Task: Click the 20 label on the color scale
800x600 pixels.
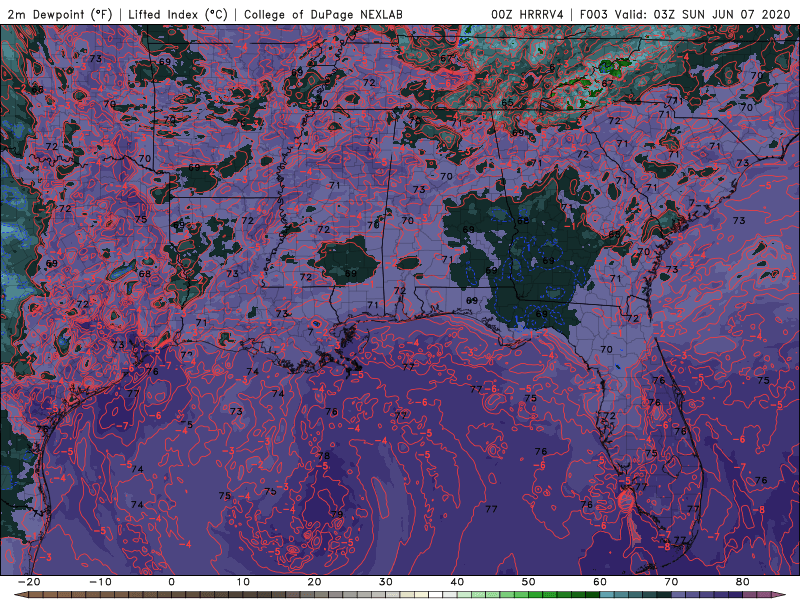Action: (314, 582)
